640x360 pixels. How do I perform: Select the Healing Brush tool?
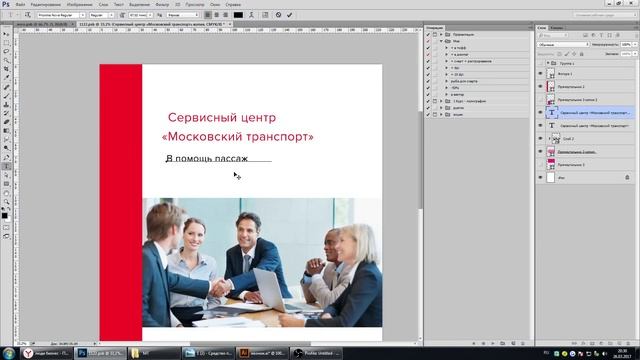pyautogui.click(x=6, y=87)
